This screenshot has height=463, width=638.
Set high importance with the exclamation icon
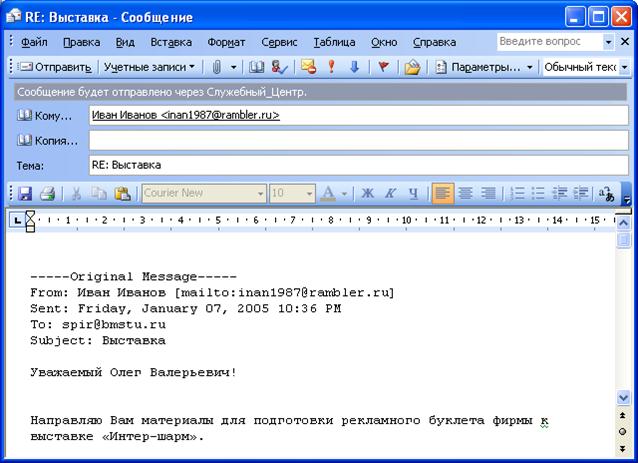point(332,67)
